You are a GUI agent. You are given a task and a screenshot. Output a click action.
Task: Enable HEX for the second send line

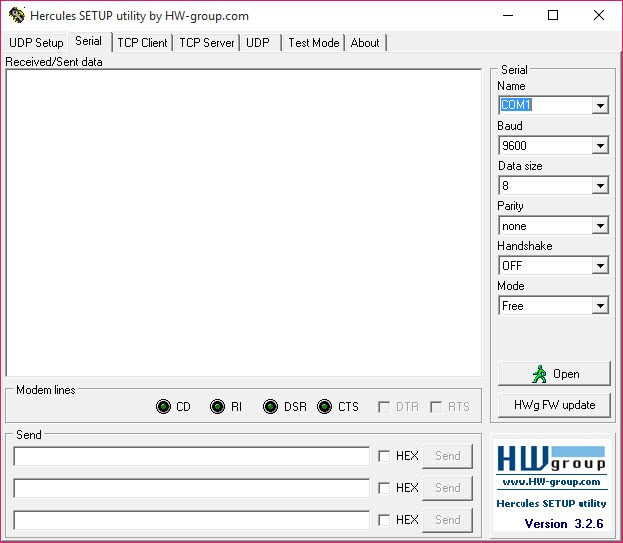(384, 488)
